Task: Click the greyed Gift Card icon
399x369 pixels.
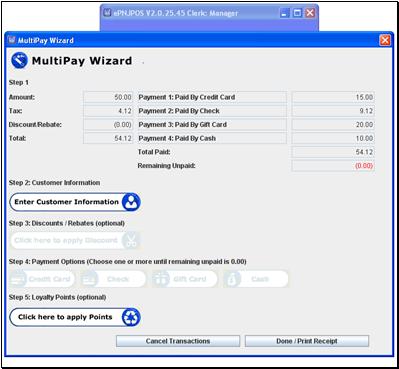Action: coord(160,279)
